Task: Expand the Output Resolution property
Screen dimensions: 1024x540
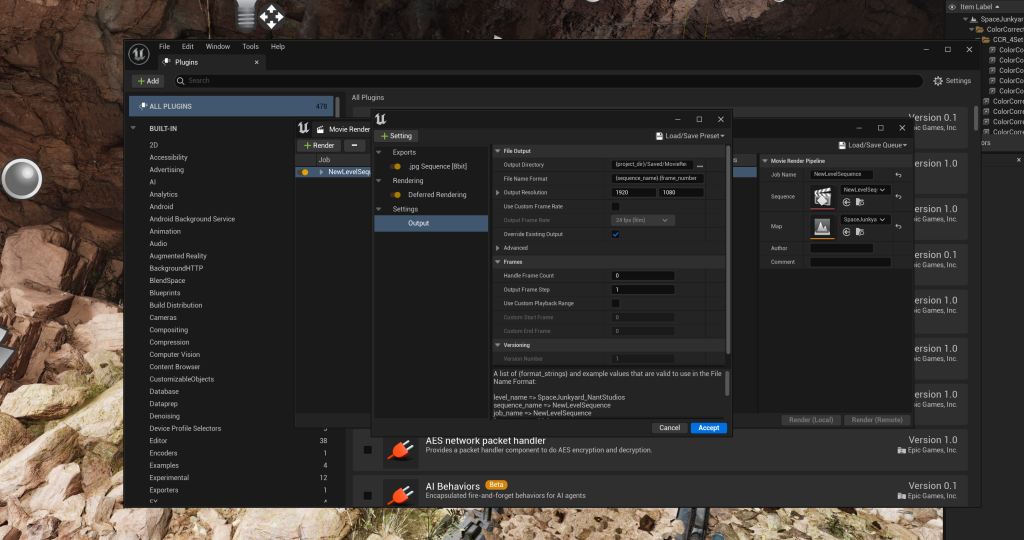Action: 498,193
